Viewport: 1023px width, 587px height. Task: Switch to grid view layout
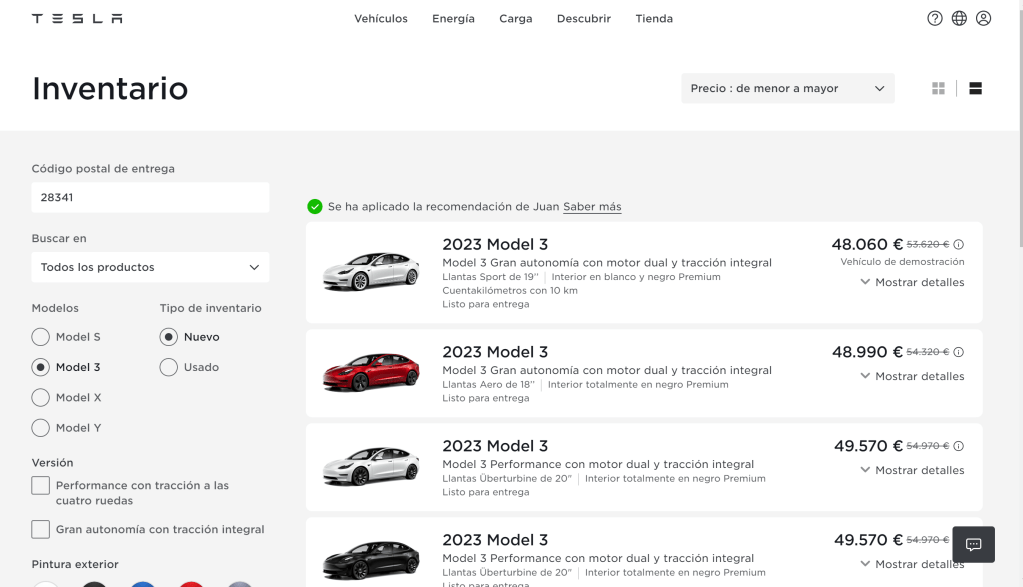point(938,88)
